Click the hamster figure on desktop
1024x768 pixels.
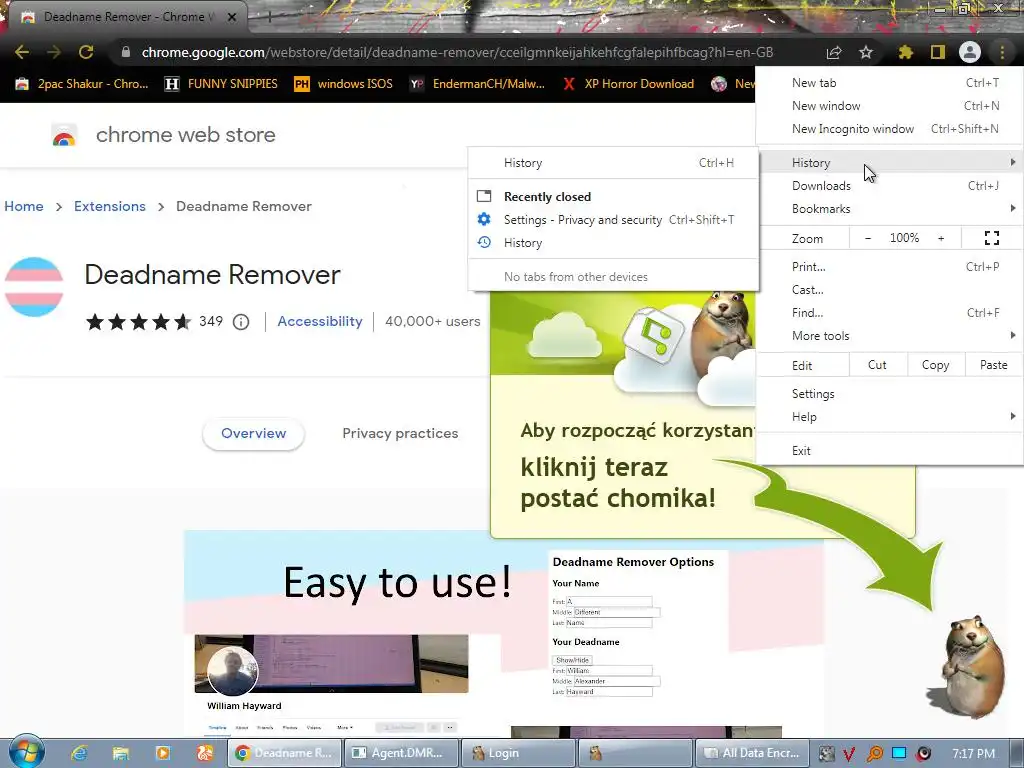[x=973, y=666]
